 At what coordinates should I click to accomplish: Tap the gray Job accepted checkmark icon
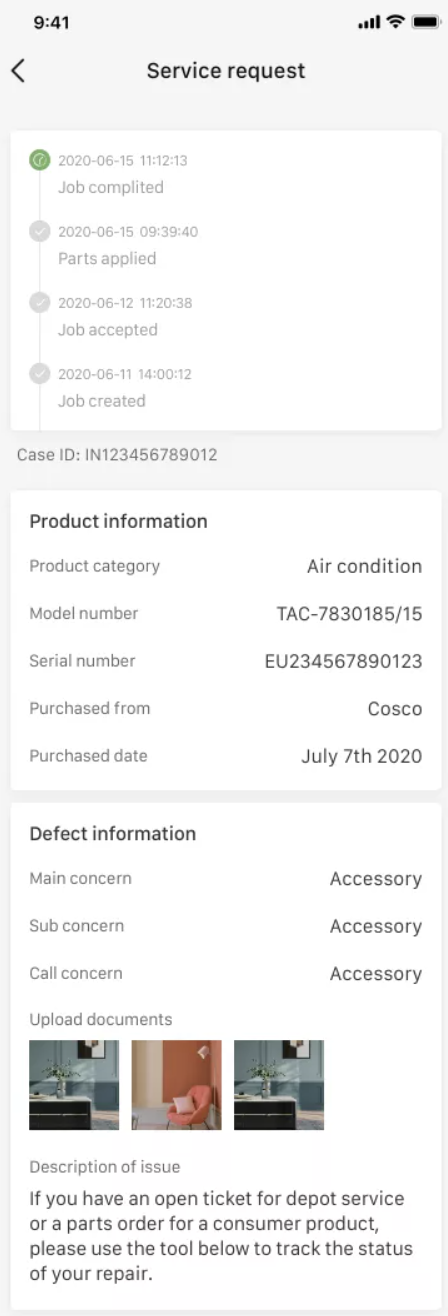(x=39, y=302)
